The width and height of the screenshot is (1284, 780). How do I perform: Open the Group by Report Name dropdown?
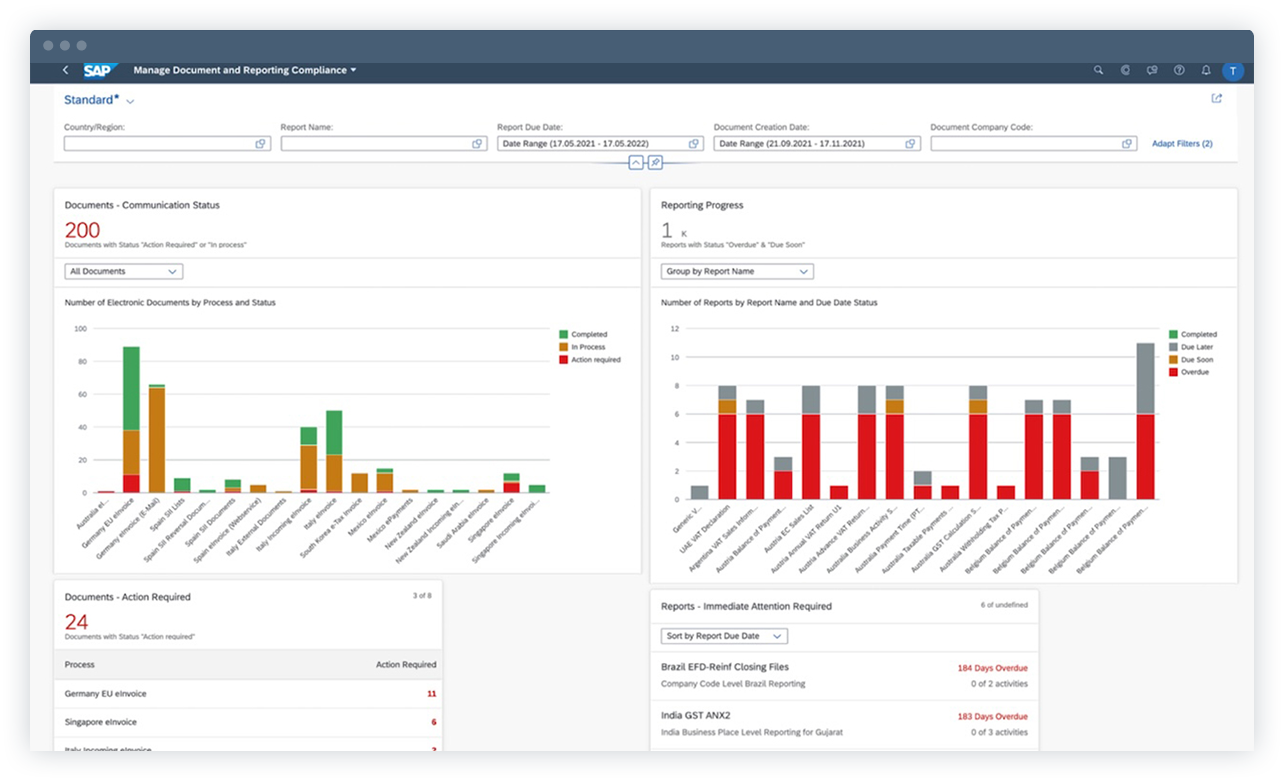click(x=736, y=271)
